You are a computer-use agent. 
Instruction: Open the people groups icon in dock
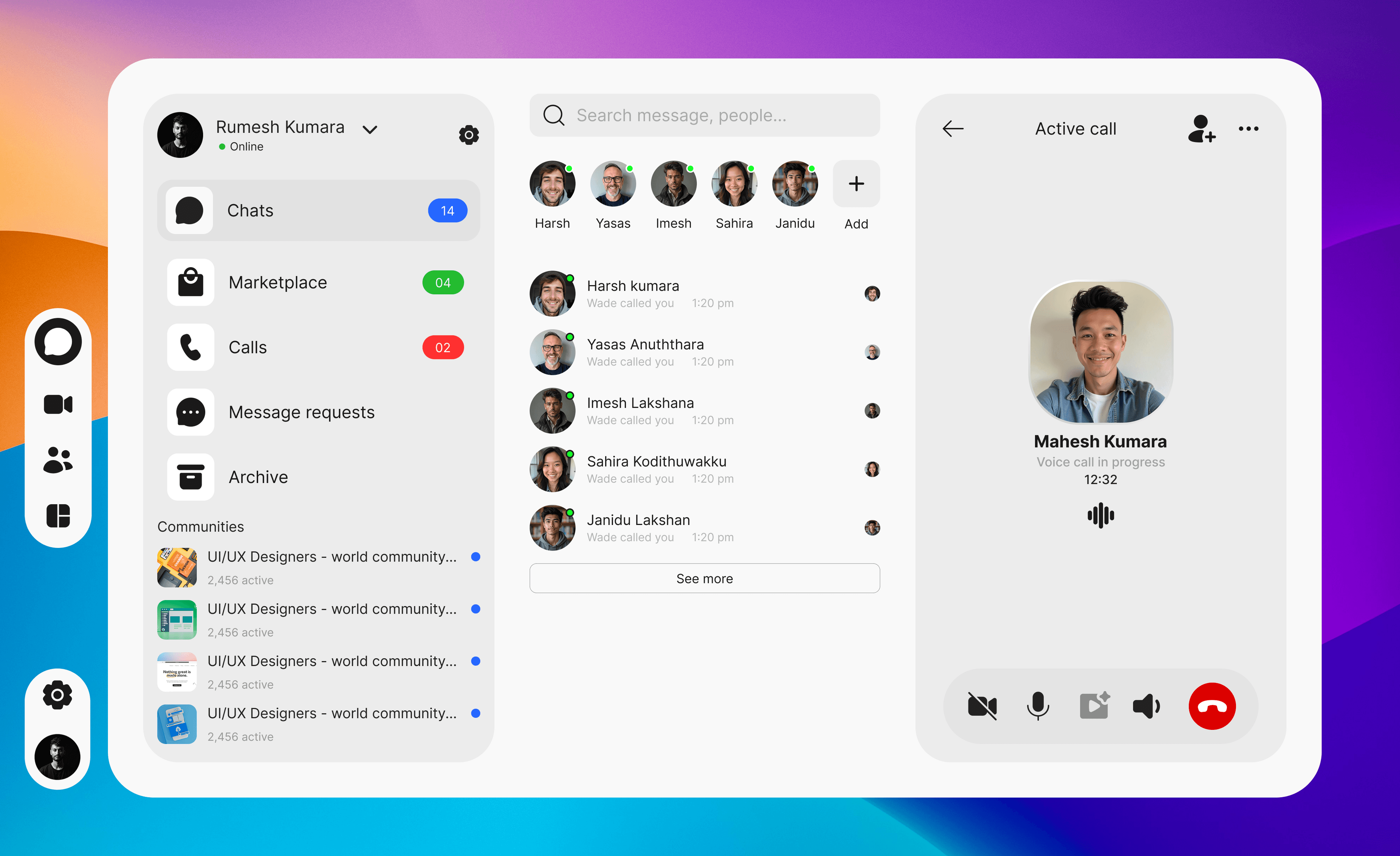pos(58,460)
